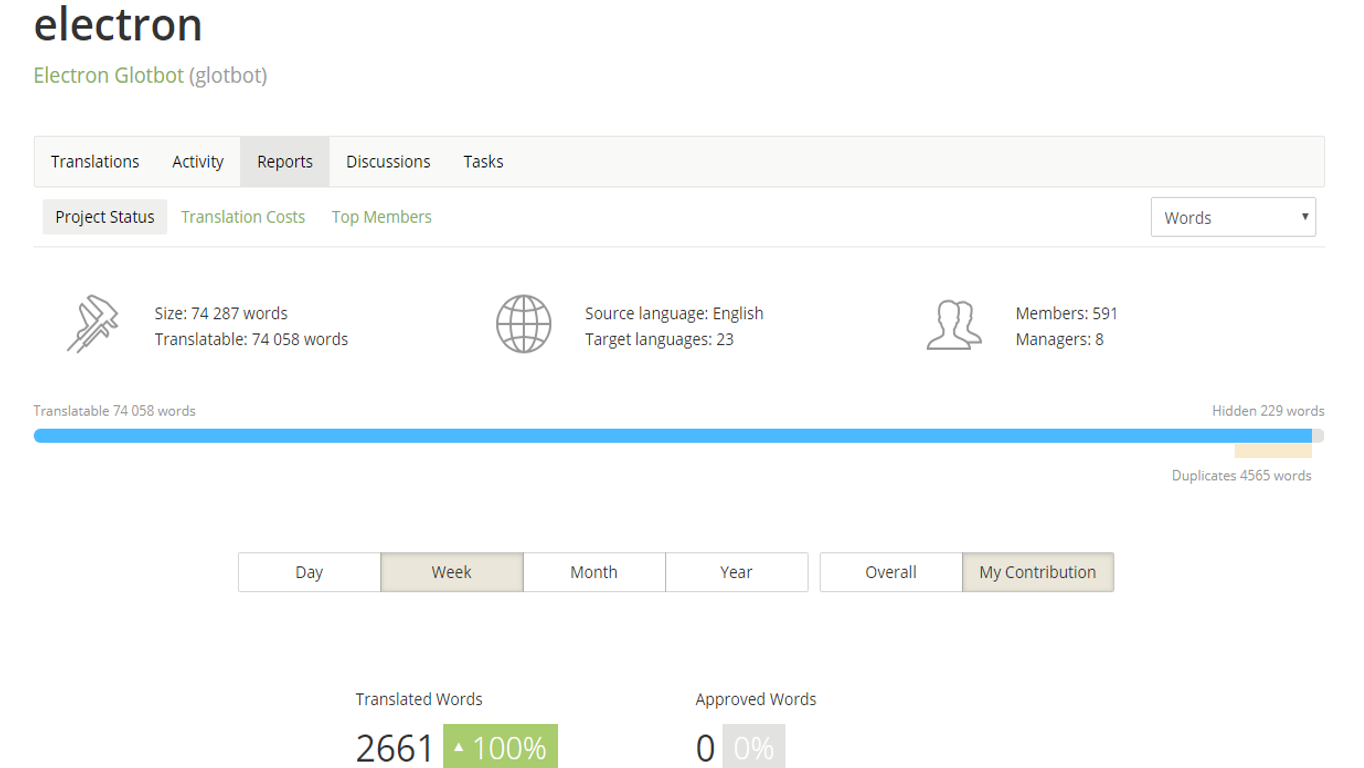
Task: Open the Translation Costs report
Action: click(x=243, y=217)
